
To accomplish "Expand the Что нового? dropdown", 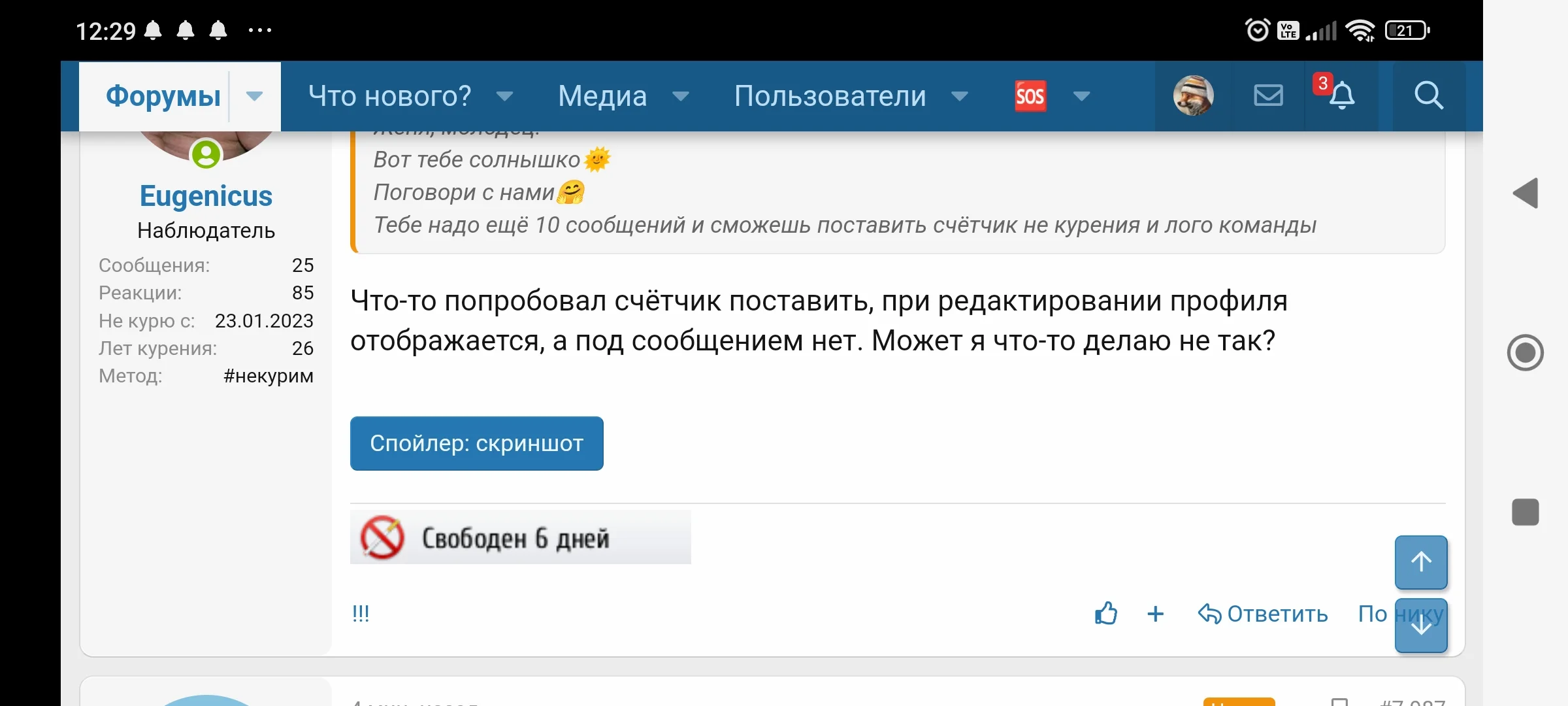I will (x=505, y=96).
